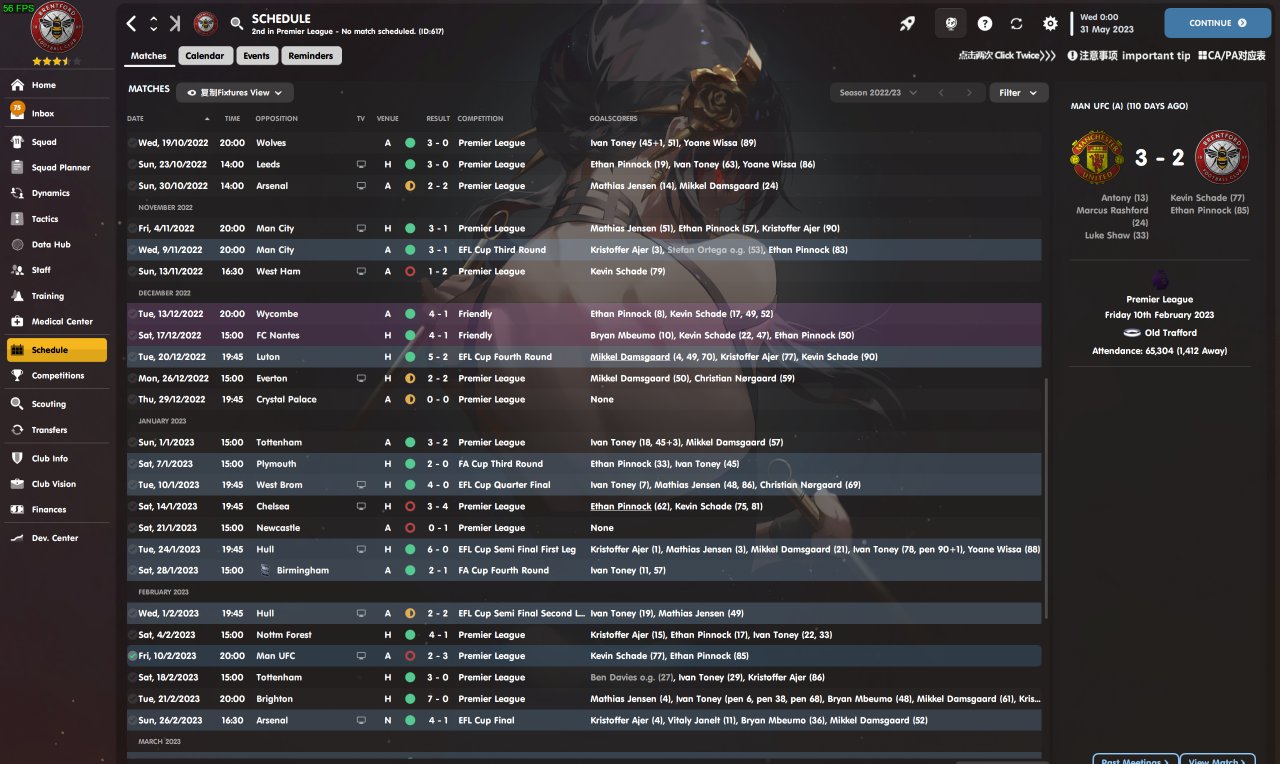Open Tactics in the sidebar

coord(45,219)
